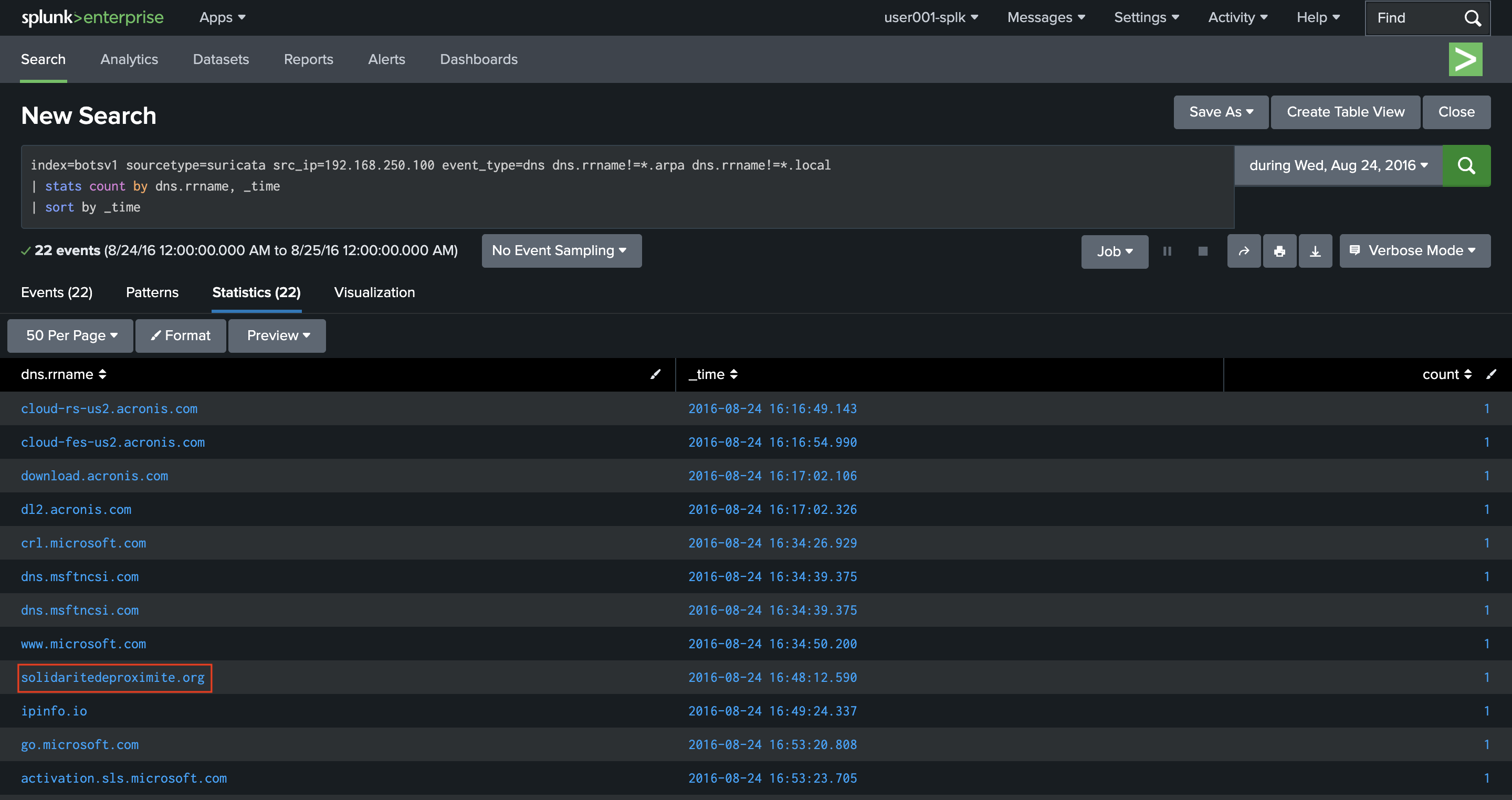Click the Share job arrow icon
Viewport: 1512px width, 800px height.
point(1244,251)
